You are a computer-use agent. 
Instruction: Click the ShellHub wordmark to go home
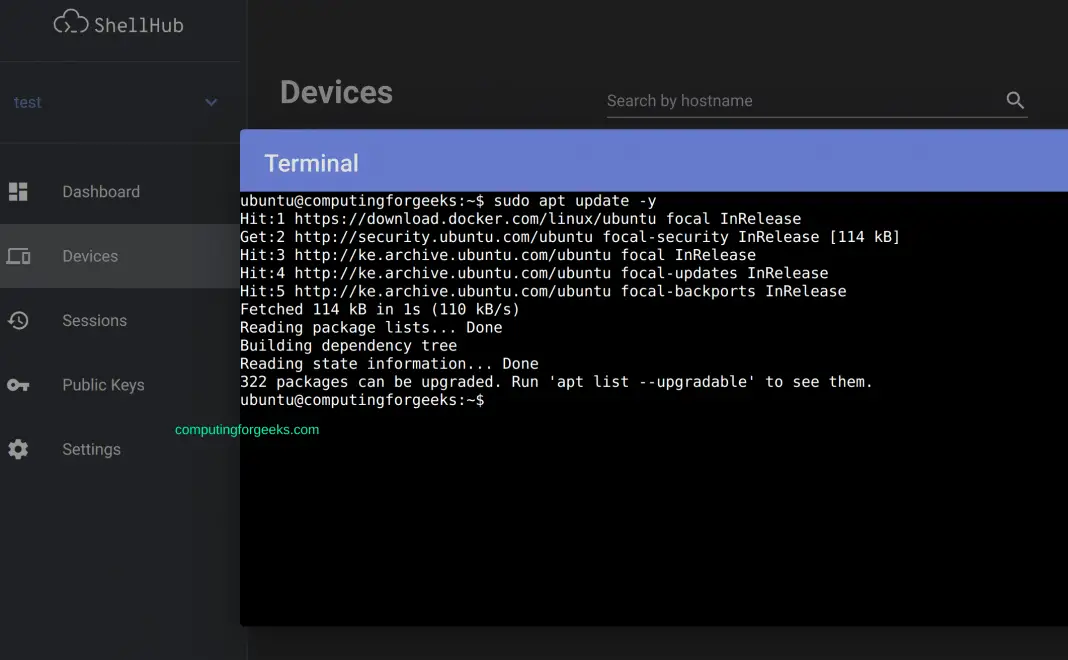(x=138, y=24)
